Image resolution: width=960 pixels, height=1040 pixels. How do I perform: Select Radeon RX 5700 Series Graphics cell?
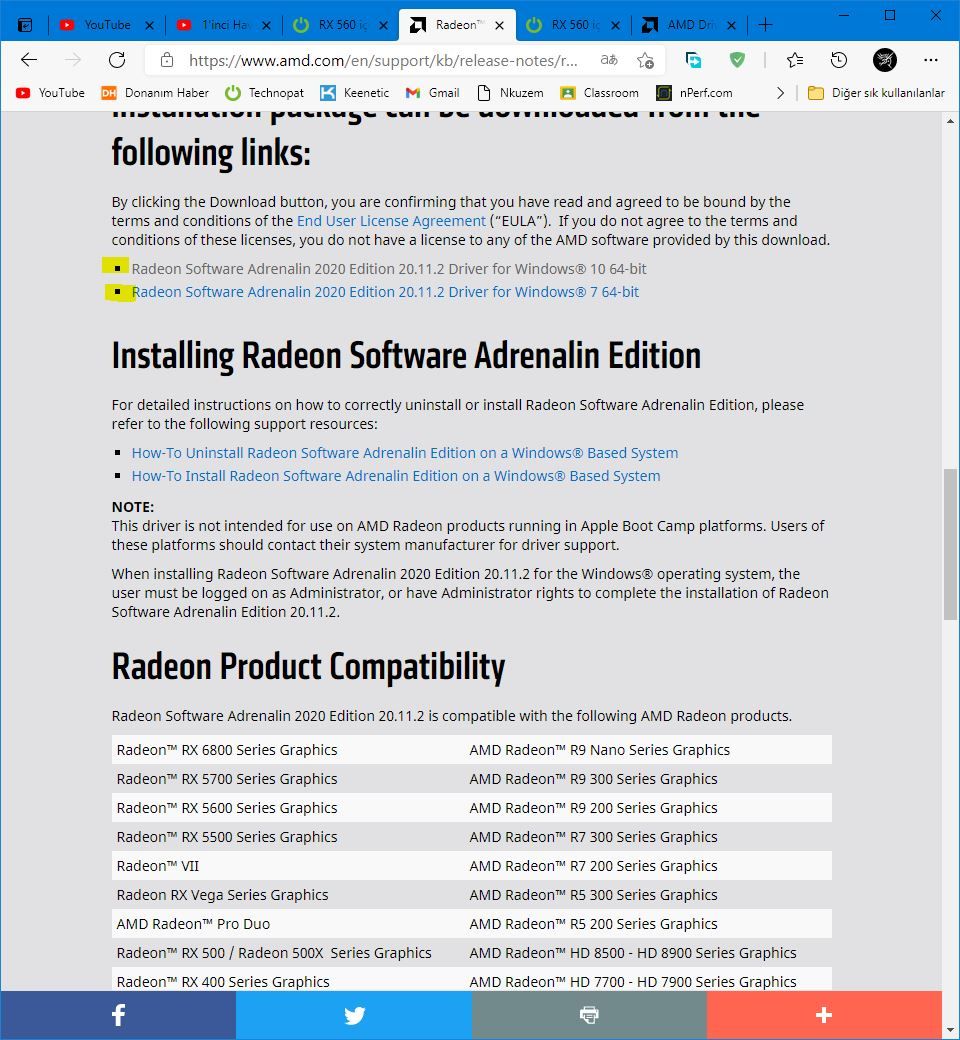click(288, 779)
